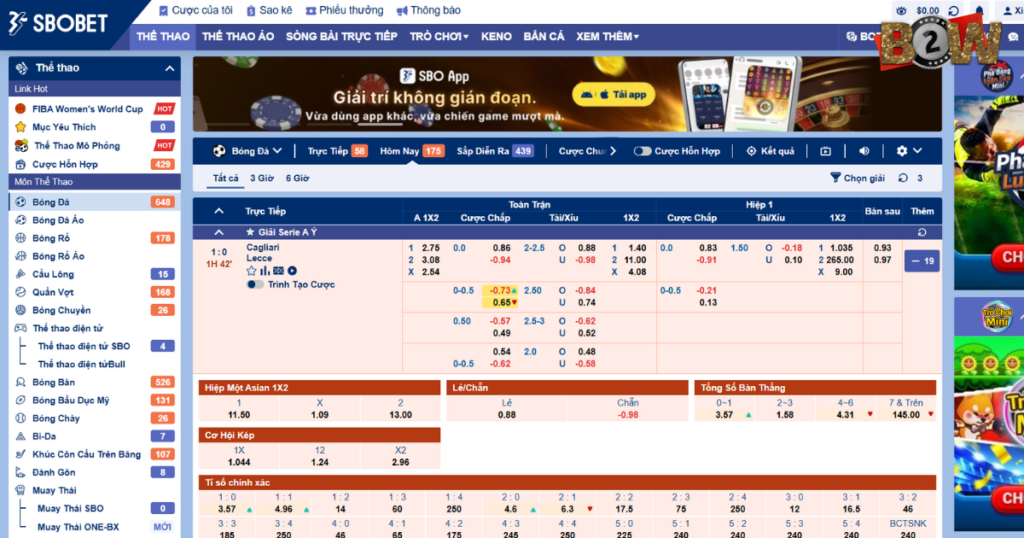The image size is (1024, 538).
Task: Click the Cầu Lông badminton icon
Action: coord(21,274)
